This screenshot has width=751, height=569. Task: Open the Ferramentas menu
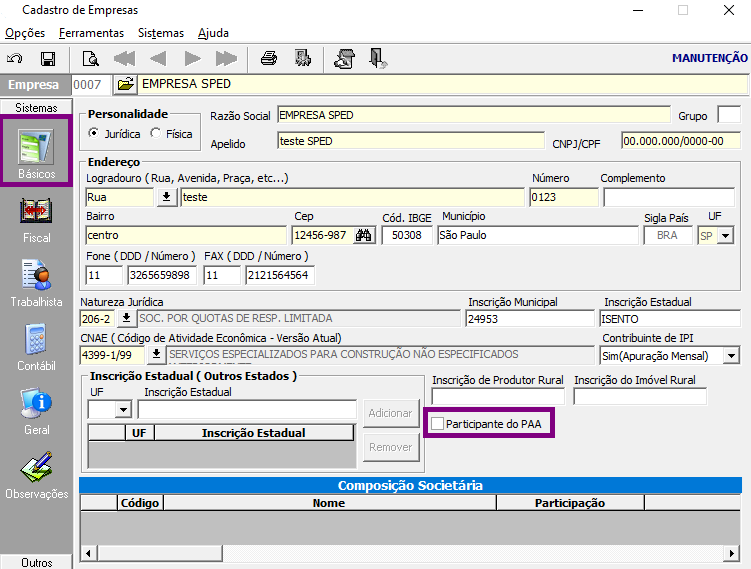point(91,33)
